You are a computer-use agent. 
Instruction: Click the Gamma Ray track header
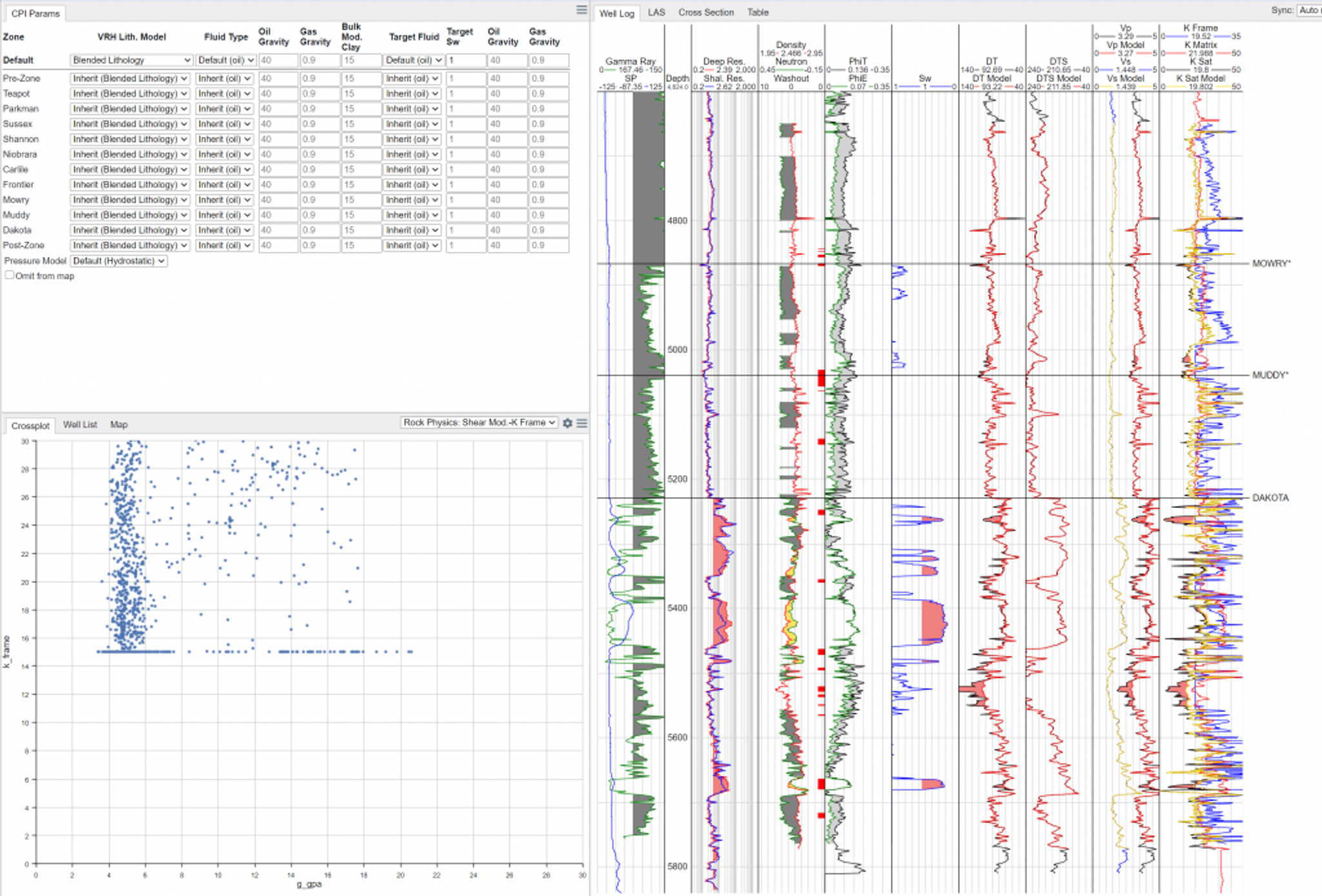click(630, 61)
